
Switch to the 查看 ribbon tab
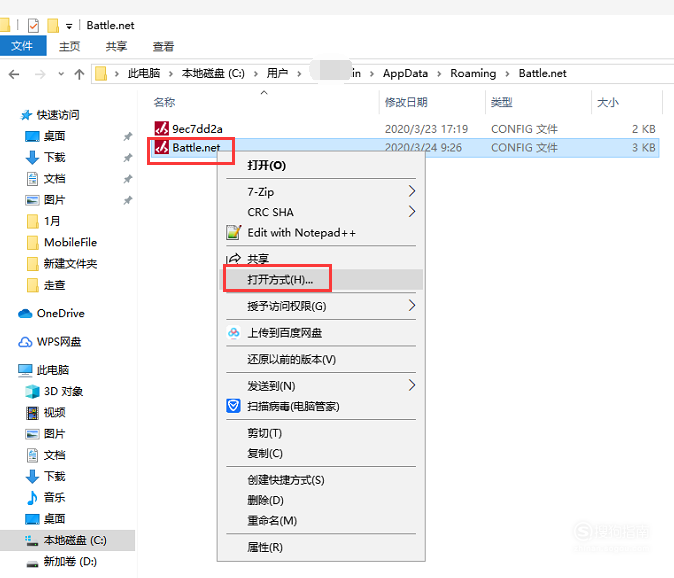click(163, 46)
